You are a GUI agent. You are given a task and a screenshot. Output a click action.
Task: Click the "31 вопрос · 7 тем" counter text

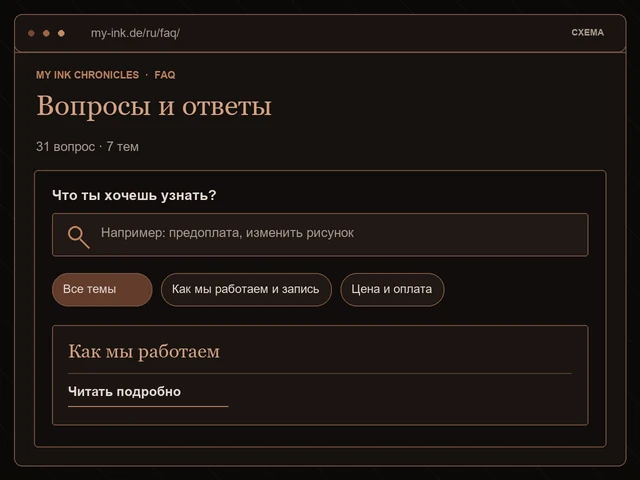pyautogui.click(x=87, y=147)
